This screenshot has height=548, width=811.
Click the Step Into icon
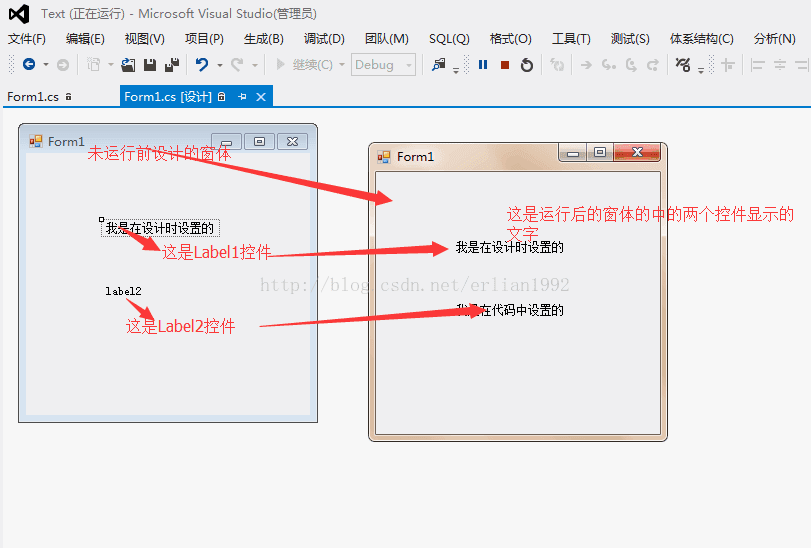tap(609, 65)
